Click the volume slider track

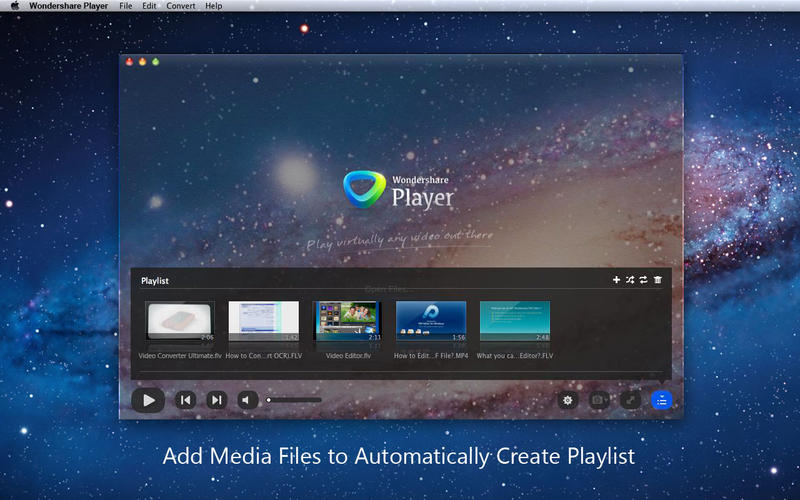(x=294, y=400)
